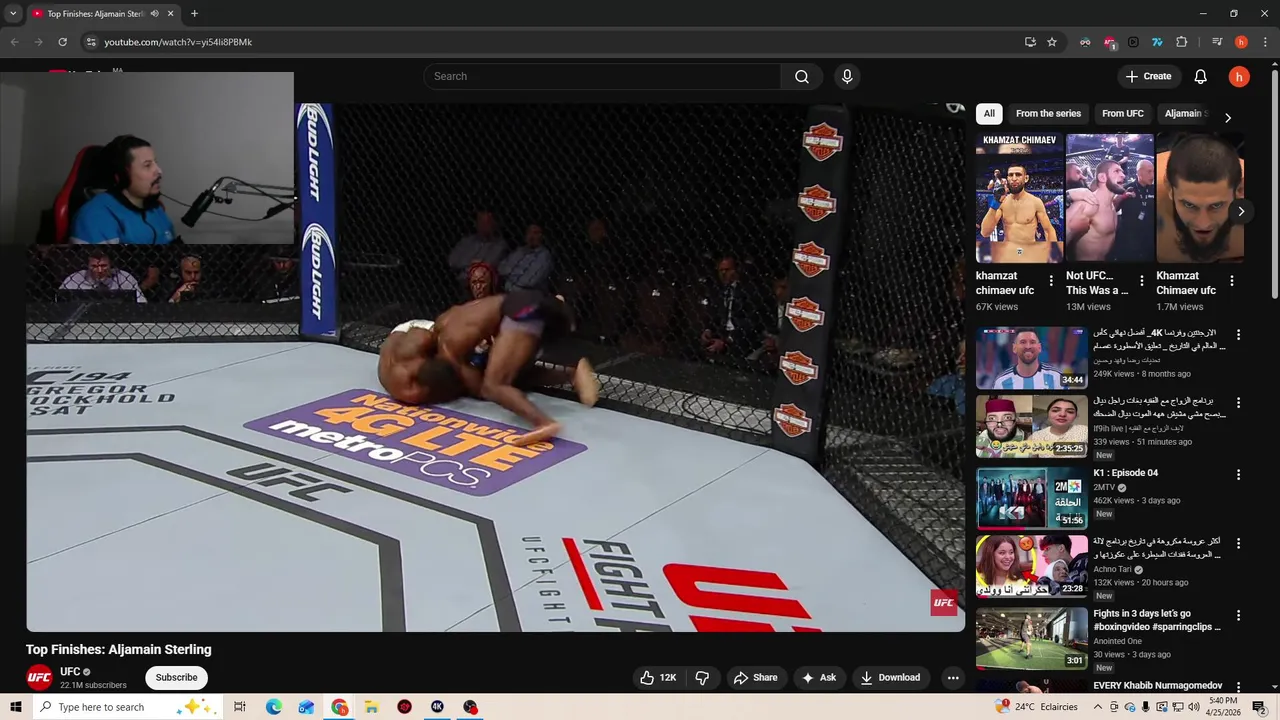1280x720 pixels.
Task: Open a new browser tab
Action: (x=194, y=14)
